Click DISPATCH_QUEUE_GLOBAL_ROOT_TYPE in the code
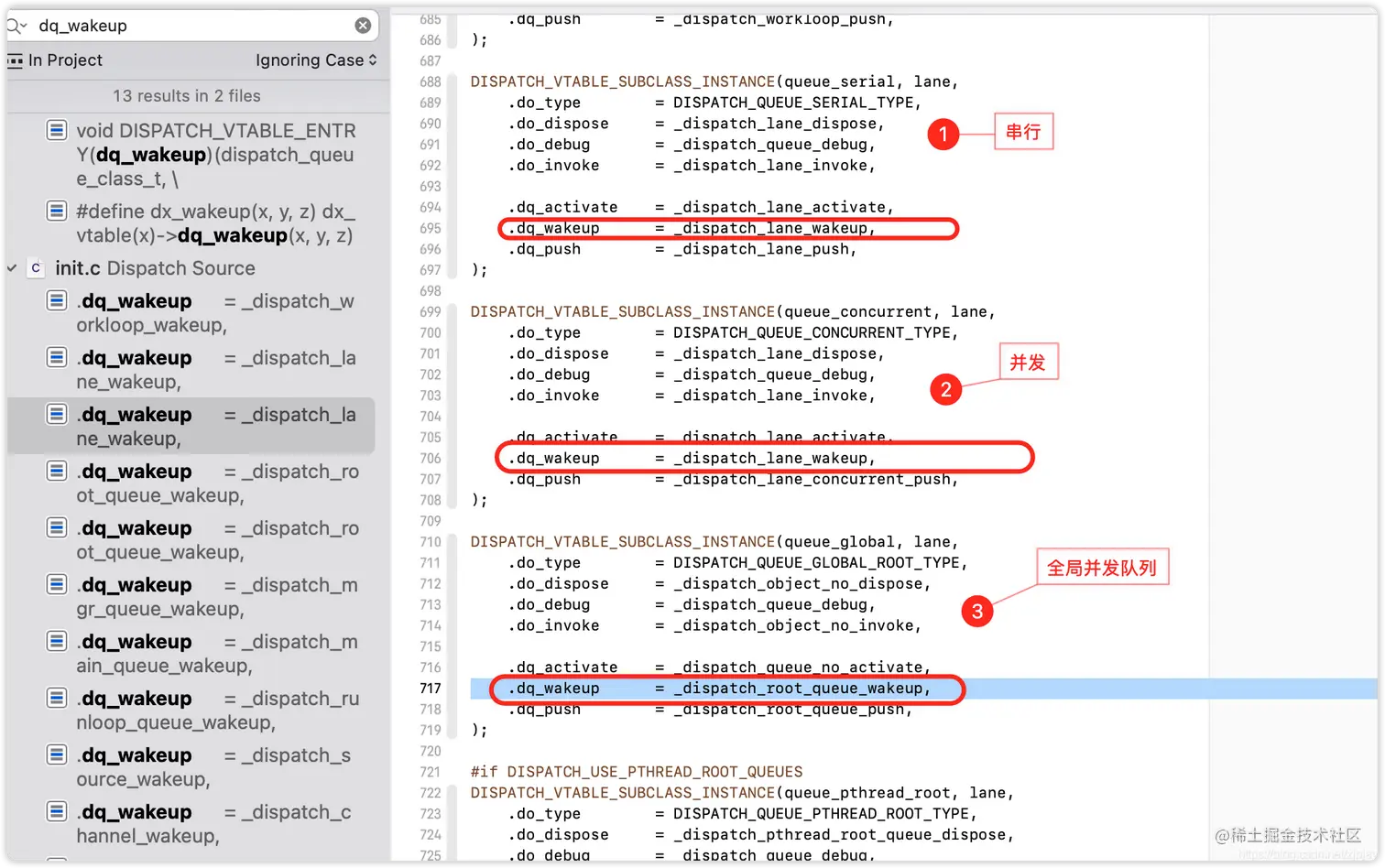 (816, 563)
